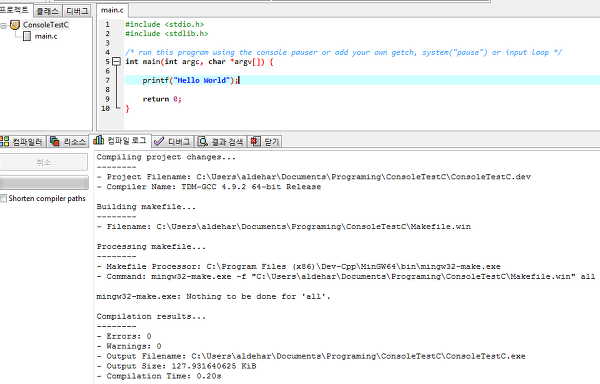Click the debug checkmark icon
The image size is (600, 384).
point(159,142)
